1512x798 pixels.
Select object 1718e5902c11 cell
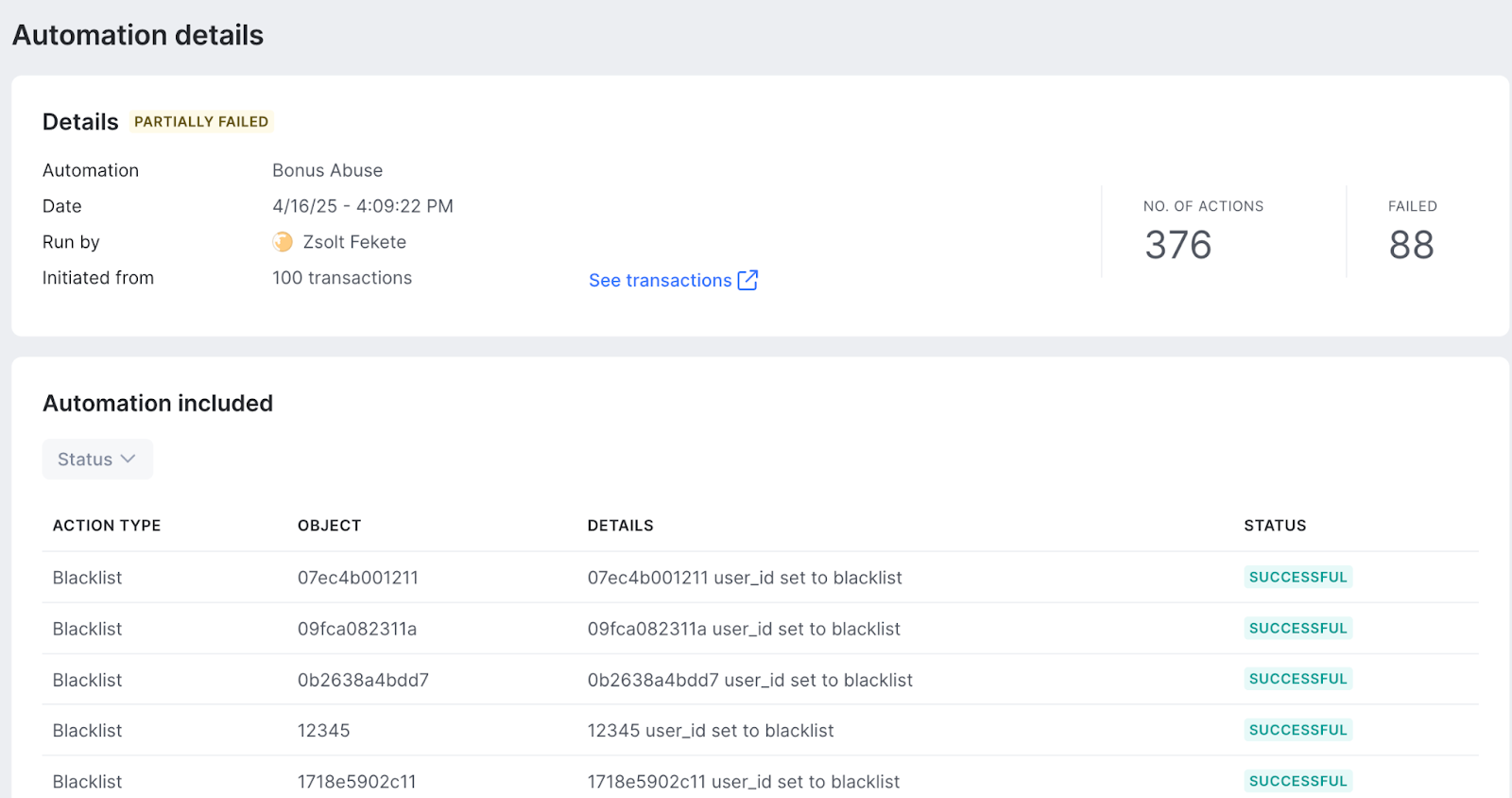[x=357, y=782]
